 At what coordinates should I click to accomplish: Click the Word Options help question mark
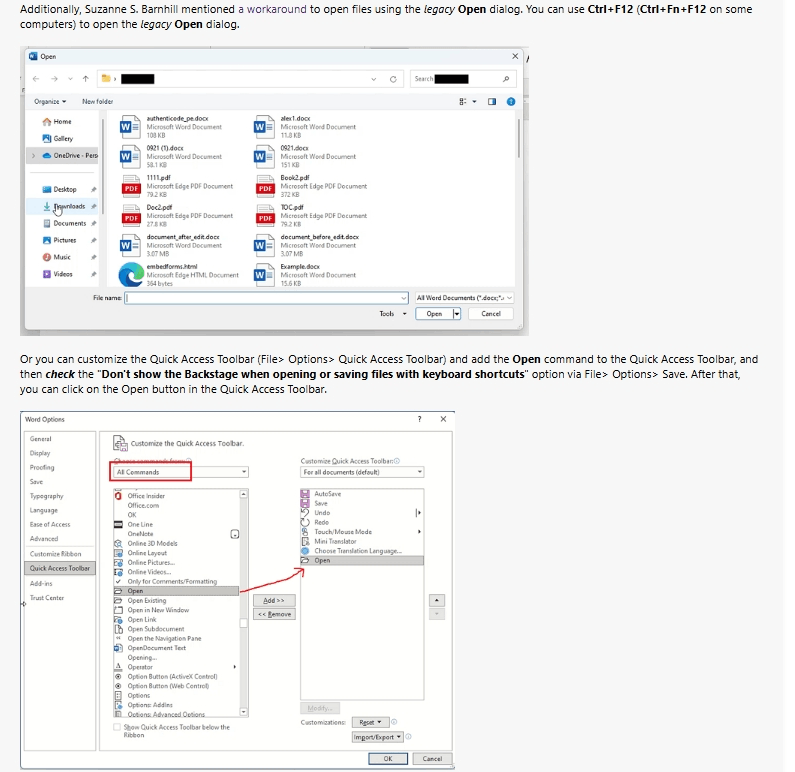point(419,419)
